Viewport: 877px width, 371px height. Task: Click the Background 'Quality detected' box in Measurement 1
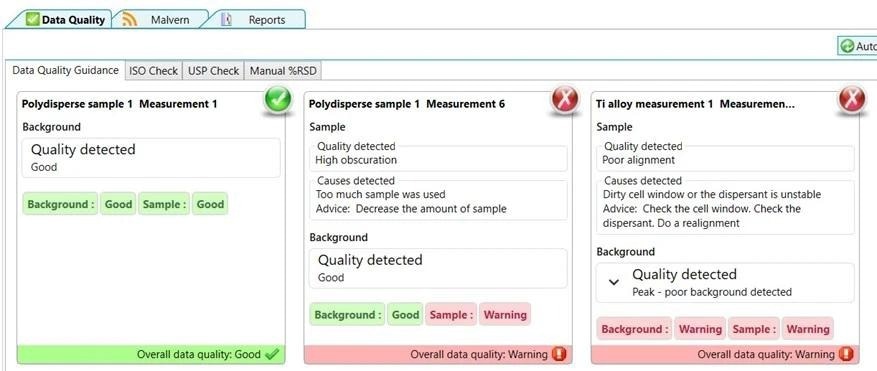(x=151, y=158)
